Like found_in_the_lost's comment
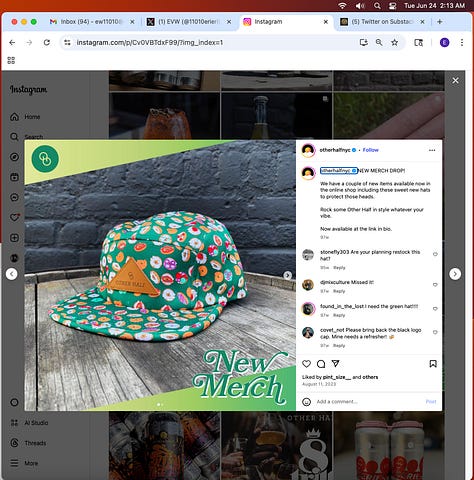The width and height of the screenshot is (474, 480). pyautogui.click(x=435, y=309)
